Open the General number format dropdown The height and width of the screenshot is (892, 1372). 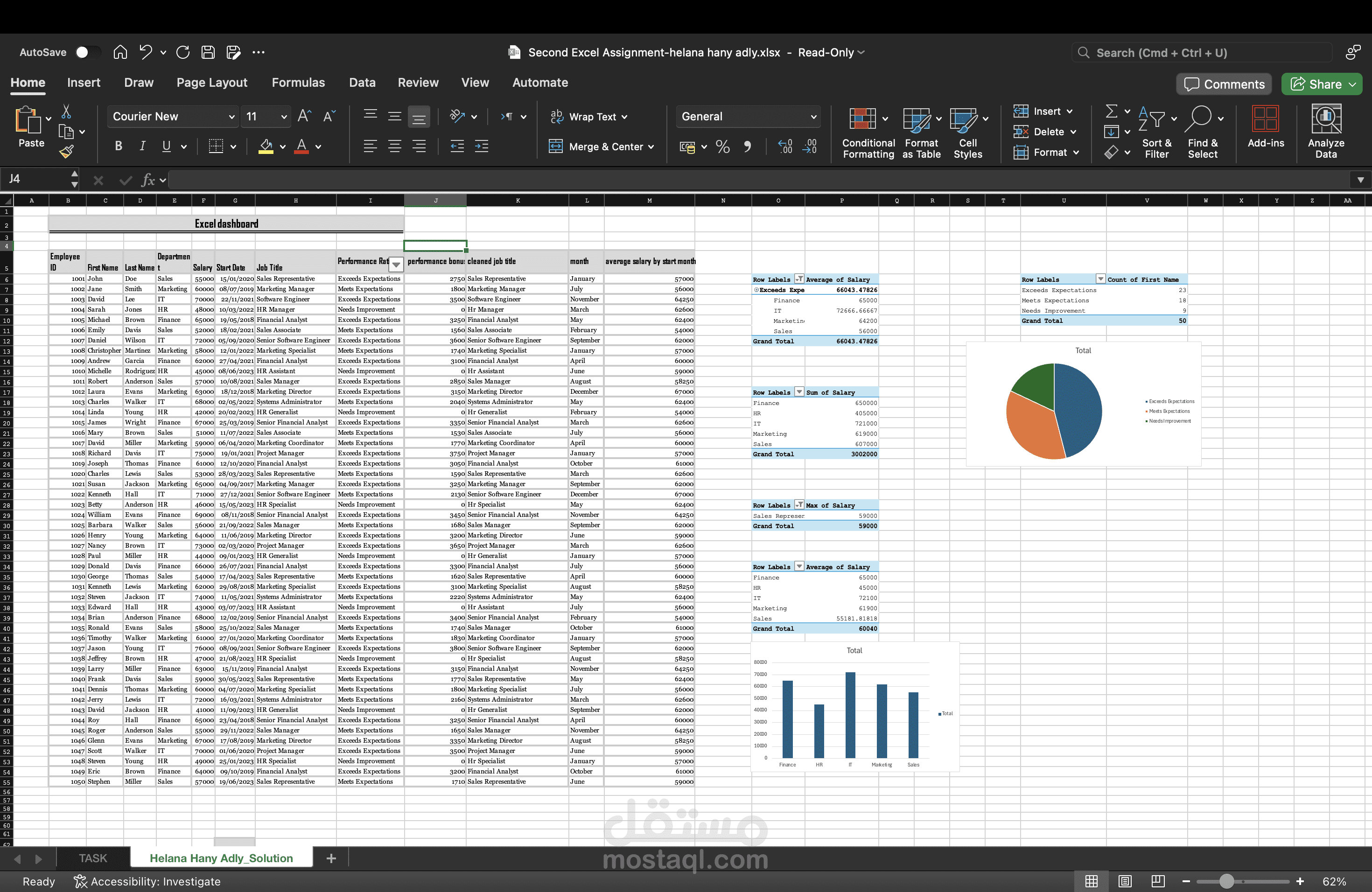(x=814, y=117)
